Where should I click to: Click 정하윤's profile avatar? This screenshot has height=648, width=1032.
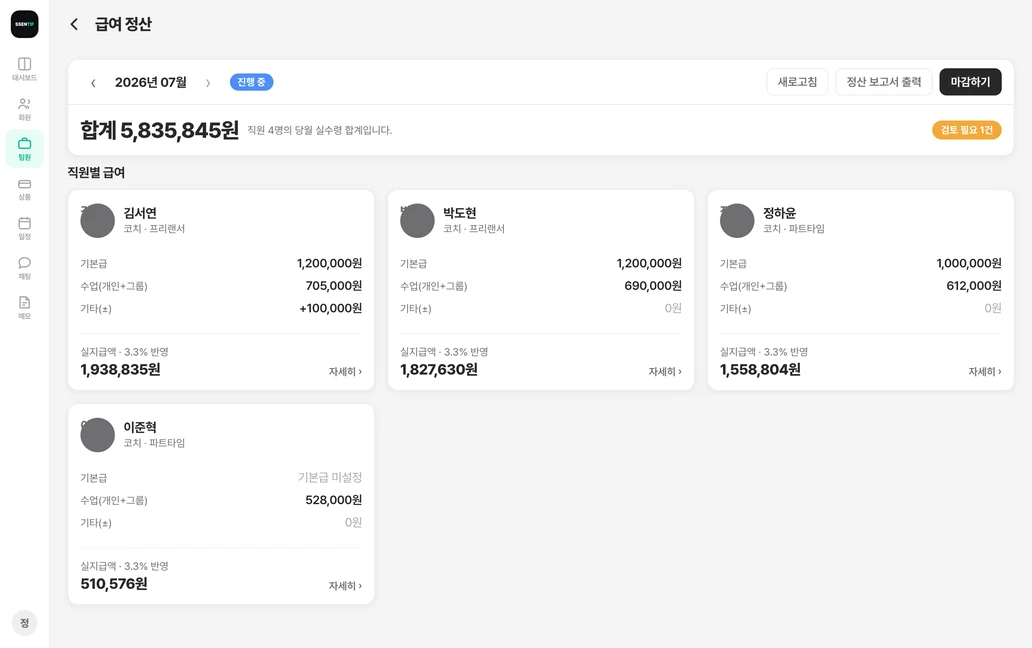pyautogui.click(x=737, y=220)
